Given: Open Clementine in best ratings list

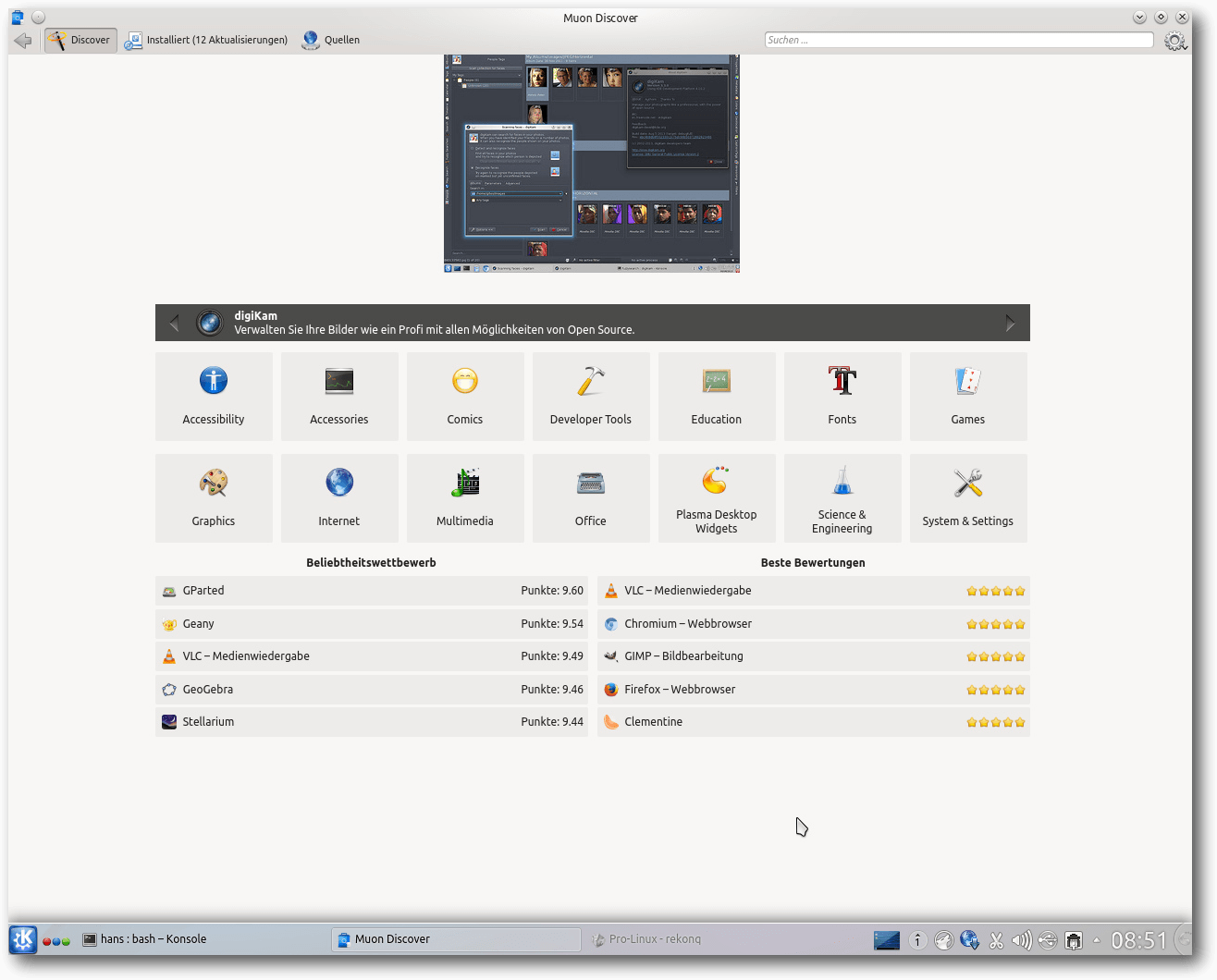Looking at the screenshot, I should [x=814, y=722].
